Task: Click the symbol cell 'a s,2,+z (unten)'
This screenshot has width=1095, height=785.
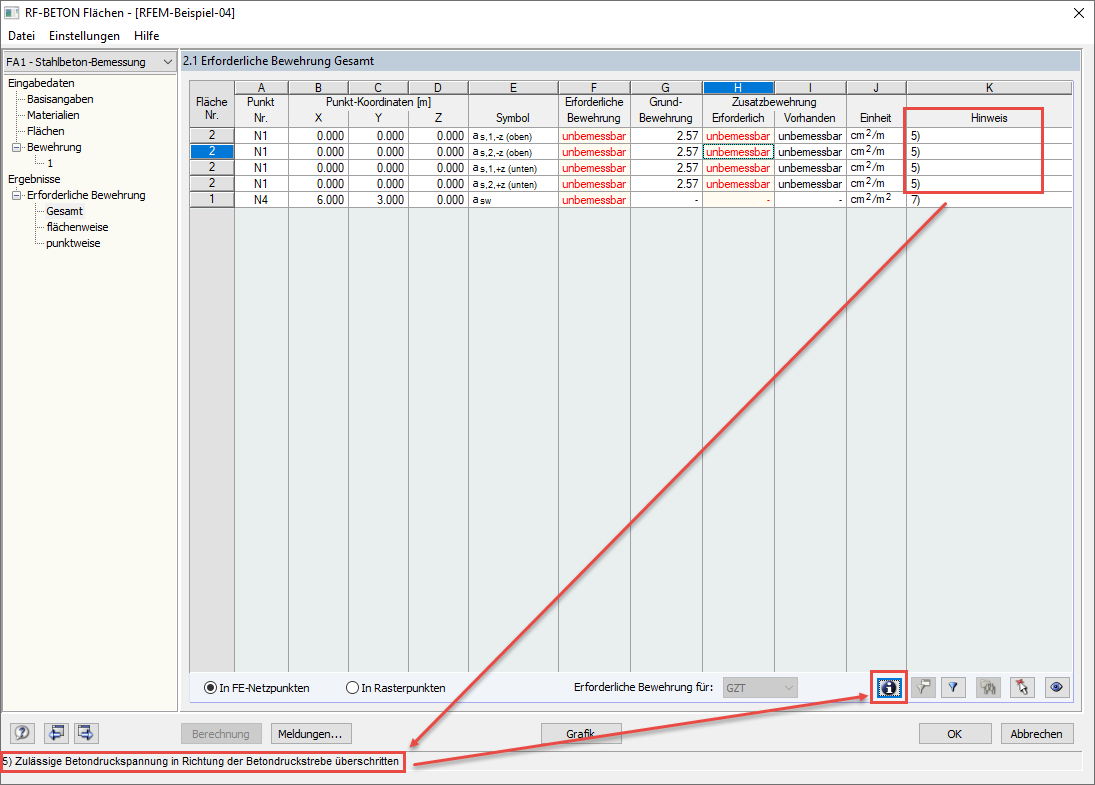Action: point(513,184)
